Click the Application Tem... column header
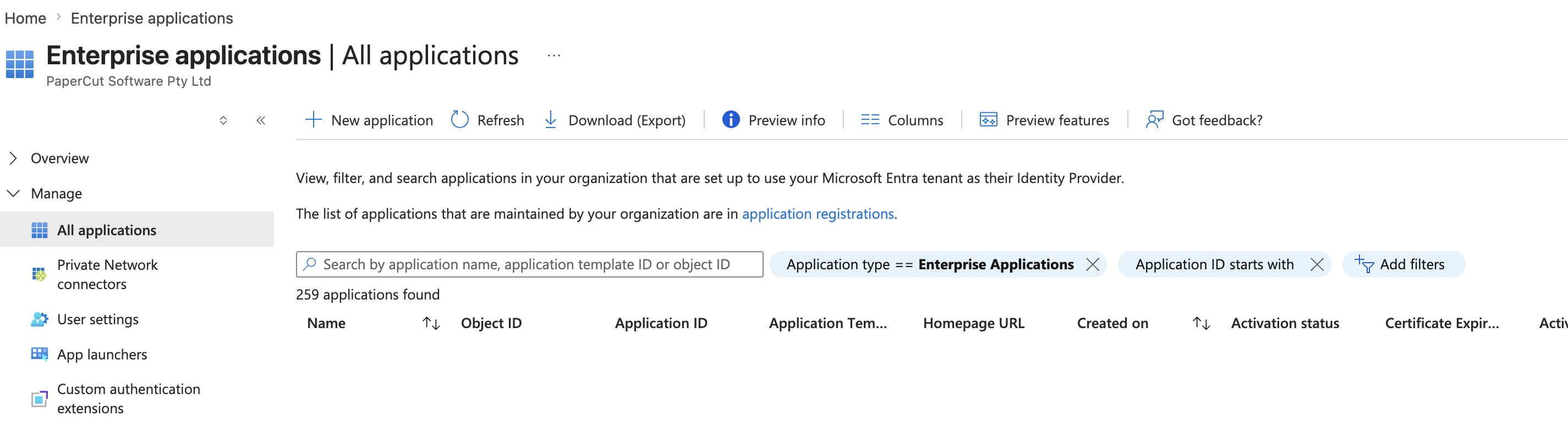 (828, 323)
